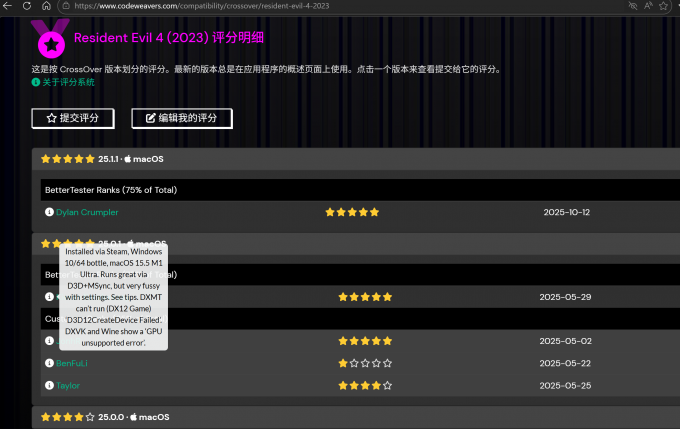This screenshot has height=429, width=680.
Task: Click the browser home icon
Action: (46, 6)
